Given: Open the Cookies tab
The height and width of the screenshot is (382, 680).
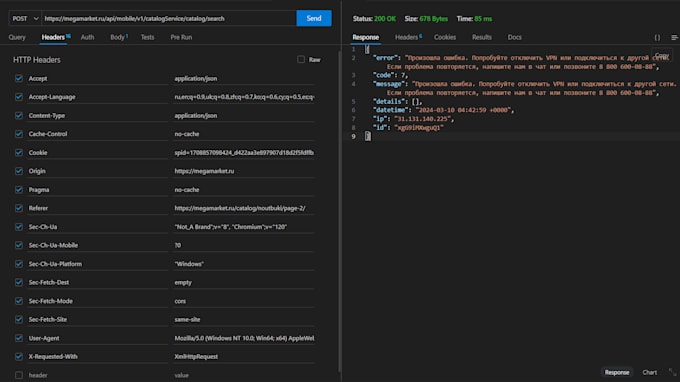Looking at the screenshot, I should (x=445, y=37).
